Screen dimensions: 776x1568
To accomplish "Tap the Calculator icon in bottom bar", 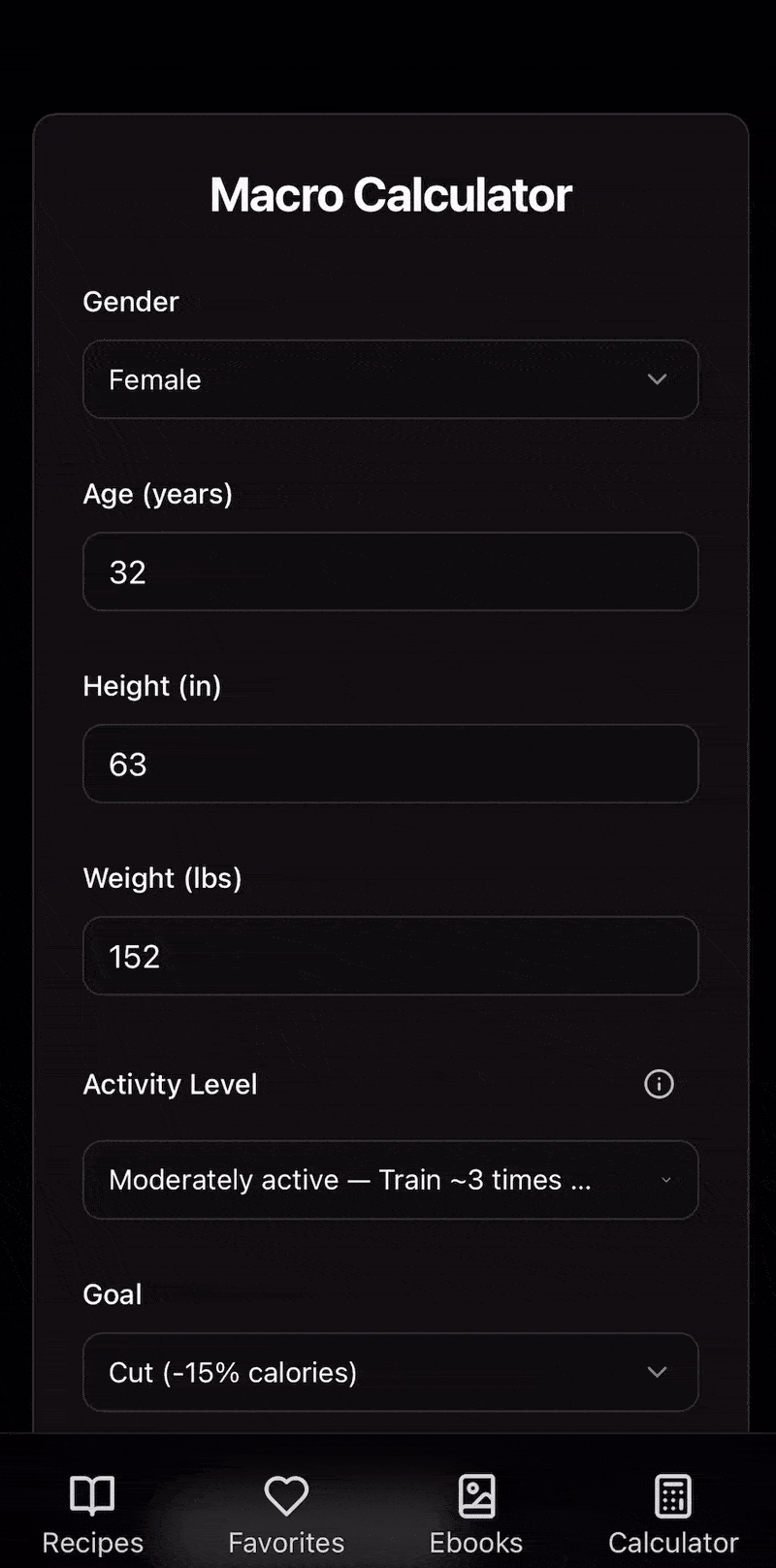I will (673, 1495).
